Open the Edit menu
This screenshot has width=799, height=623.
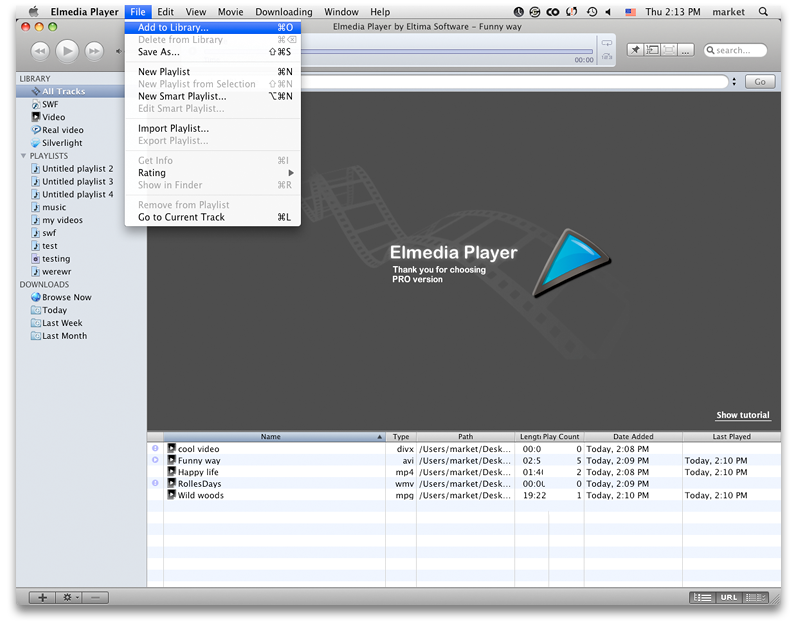pyautogui.click(x=165, y=12)
